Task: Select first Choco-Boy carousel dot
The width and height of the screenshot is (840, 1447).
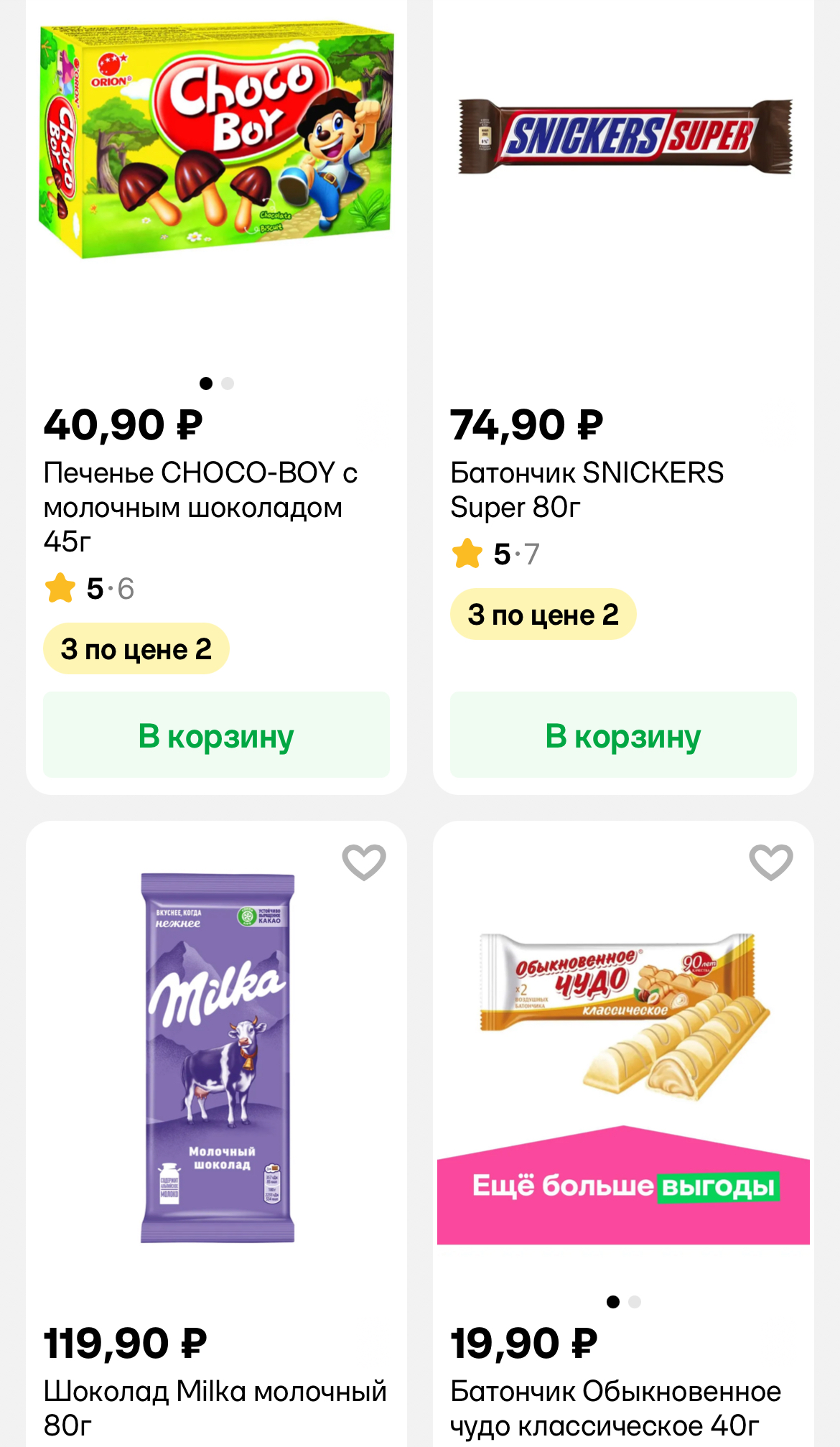Action: (206, 383)
